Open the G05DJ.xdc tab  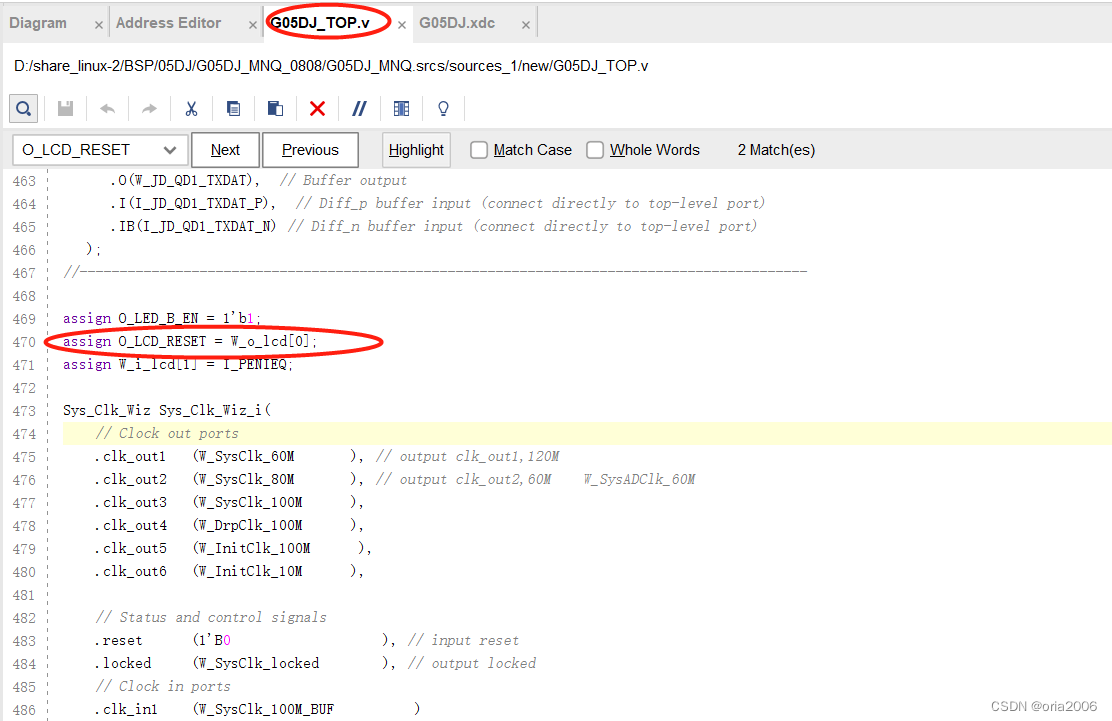[x=457, y=21]
